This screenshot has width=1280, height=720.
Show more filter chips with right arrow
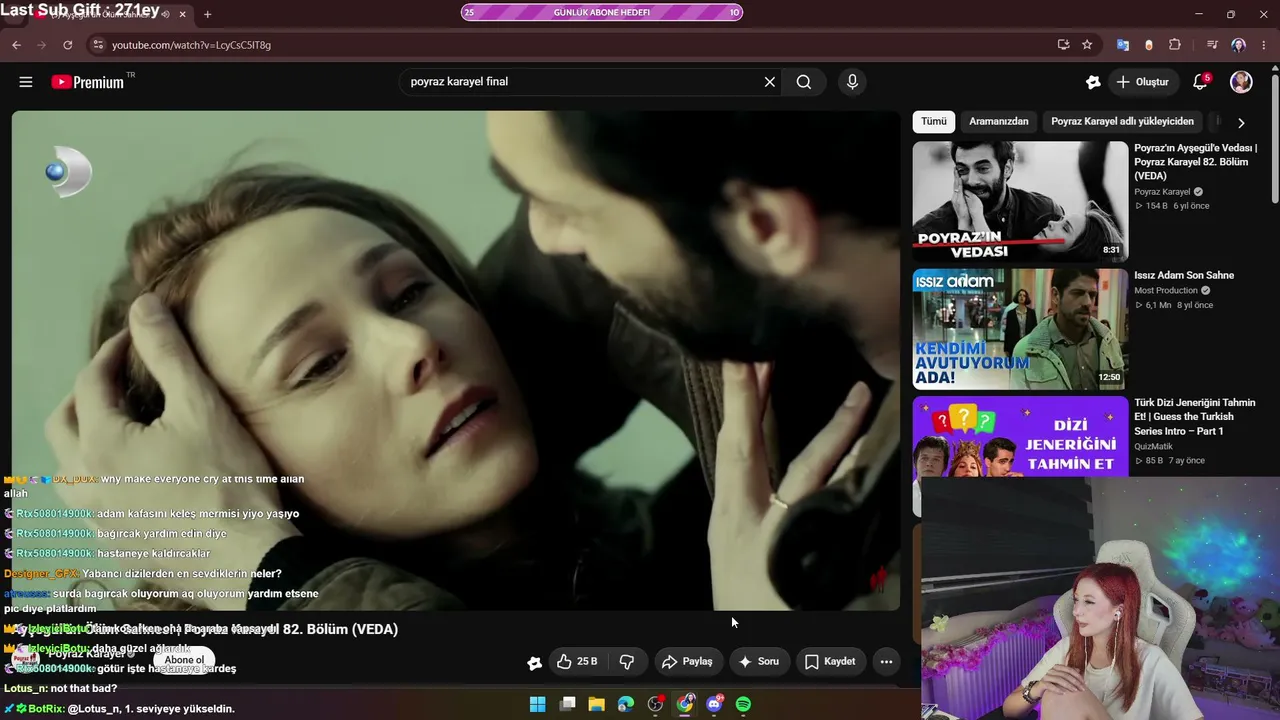click(x=1241, y=123)
